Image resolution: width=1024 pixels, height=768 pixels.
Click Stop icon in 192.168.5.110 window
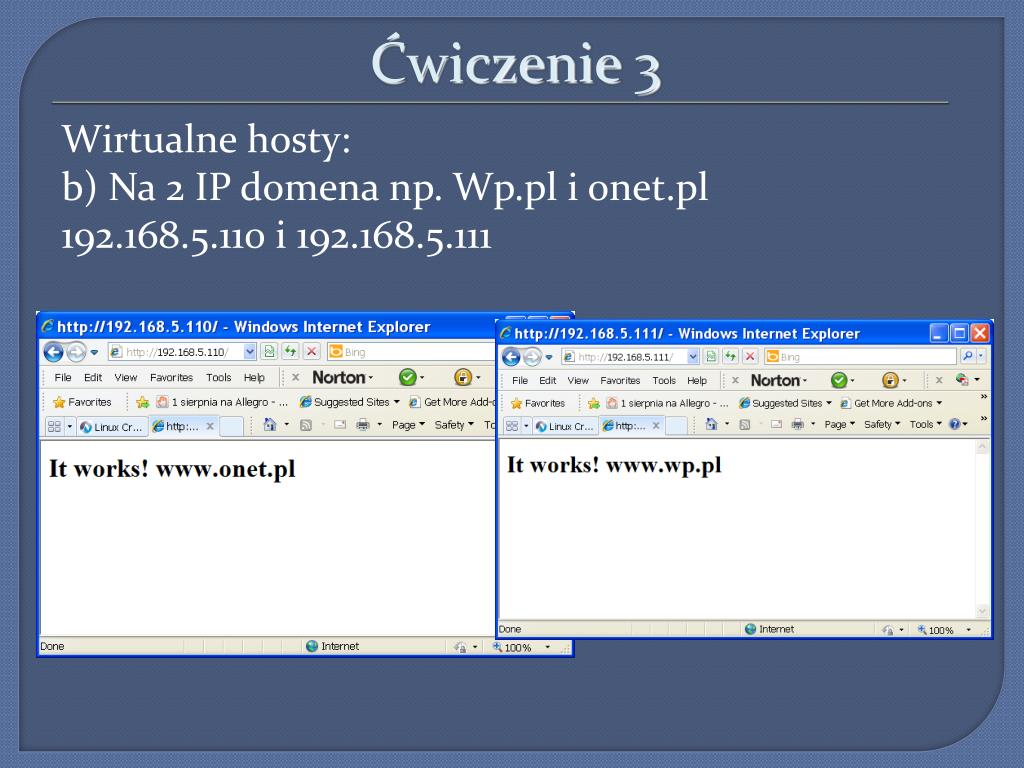pos(312,351)
